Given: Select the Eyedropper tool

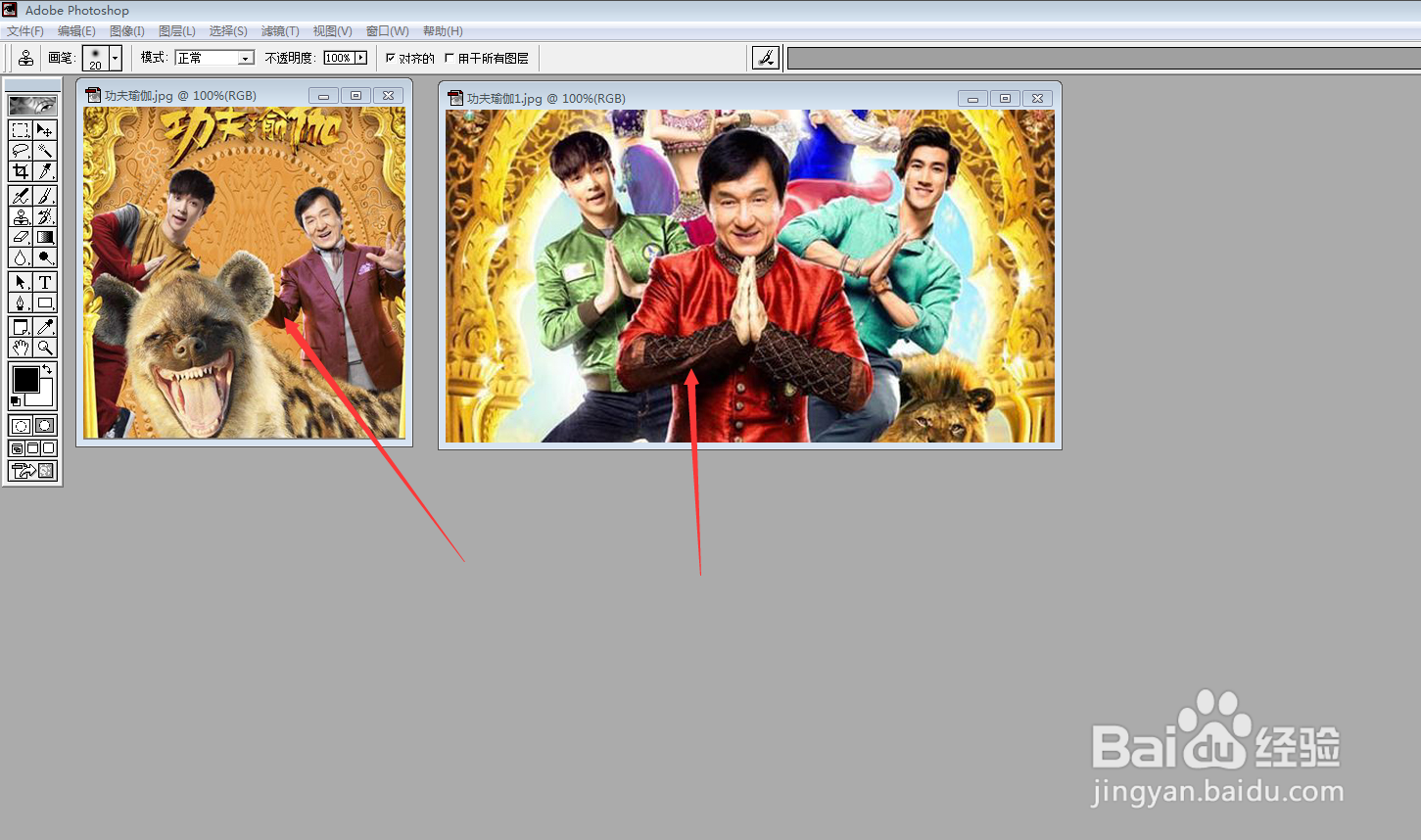Looking at the screenshot, I should tap(45, 327).
